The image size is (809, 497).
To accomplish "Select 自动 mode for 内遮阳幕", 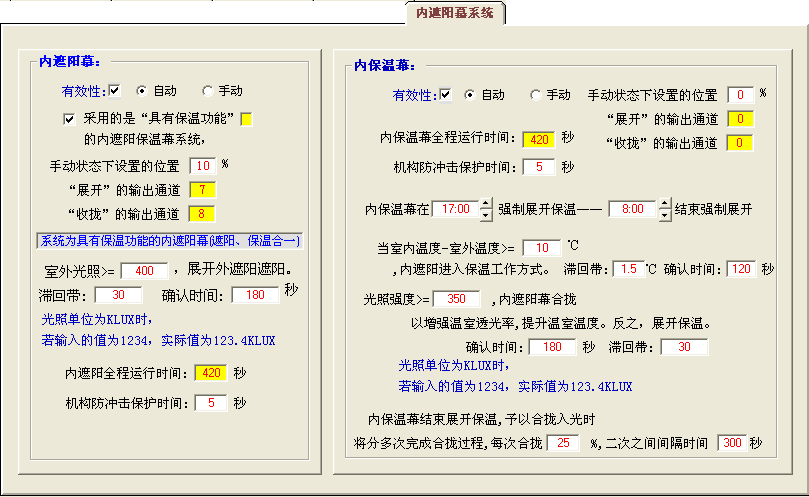I will [142, 90].
